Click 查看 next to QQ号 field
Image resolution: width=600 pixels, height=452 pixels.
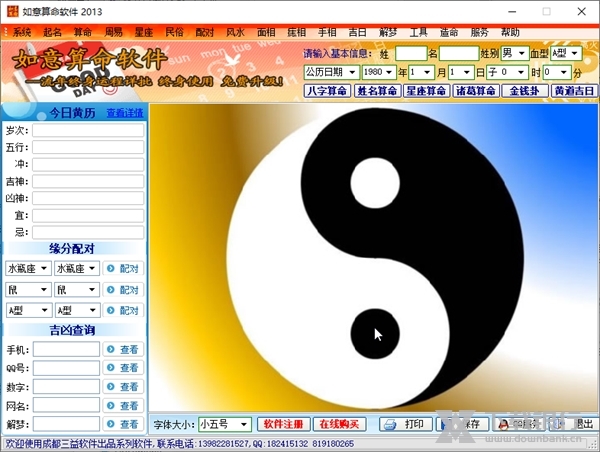123,368
